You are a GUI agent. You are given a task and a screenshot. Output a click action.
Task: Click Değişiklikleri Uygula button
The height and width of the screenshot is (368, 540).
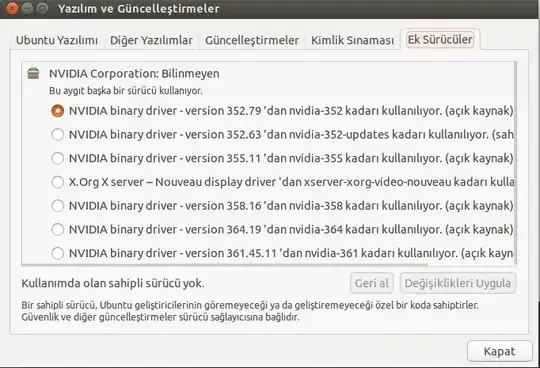pyautogui.click(x=458, y=283)
